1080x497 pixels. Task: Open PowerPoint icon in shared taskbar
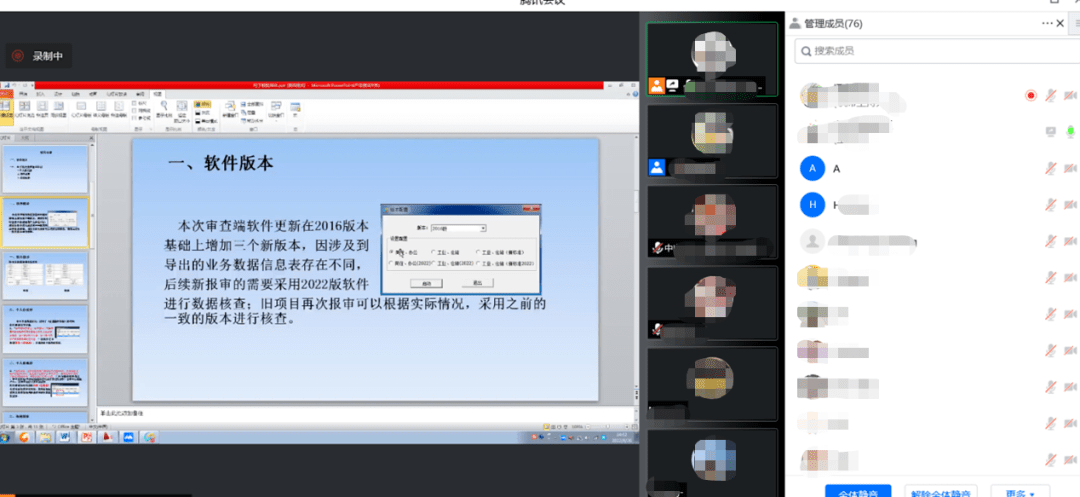pyautogui.click(x=86, y=437)
